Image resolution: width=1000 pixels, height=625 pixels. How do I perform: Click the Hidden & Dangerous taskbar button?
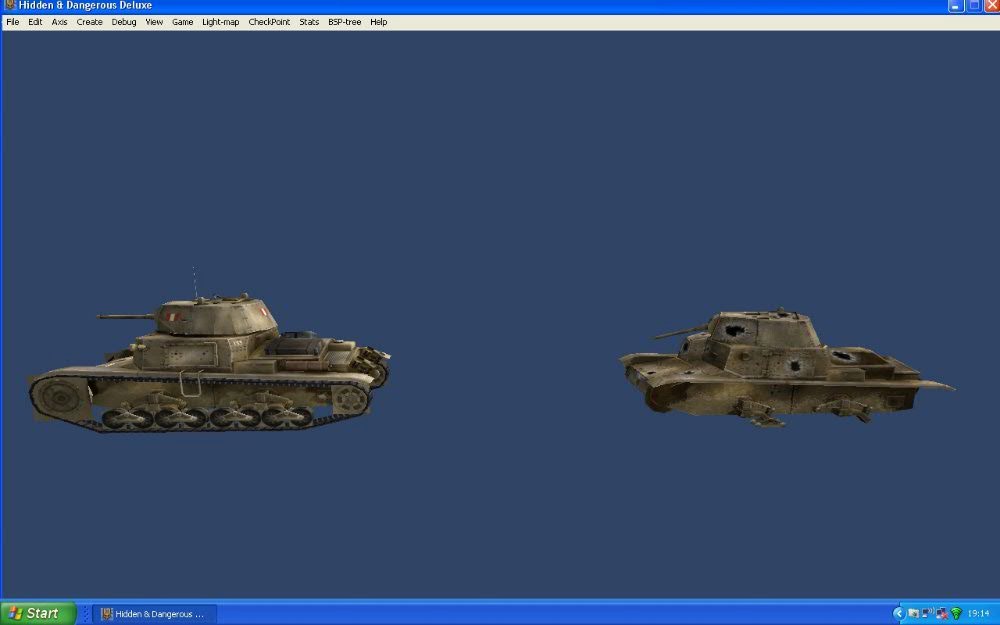pyautogui.click(x=155, y=614)
